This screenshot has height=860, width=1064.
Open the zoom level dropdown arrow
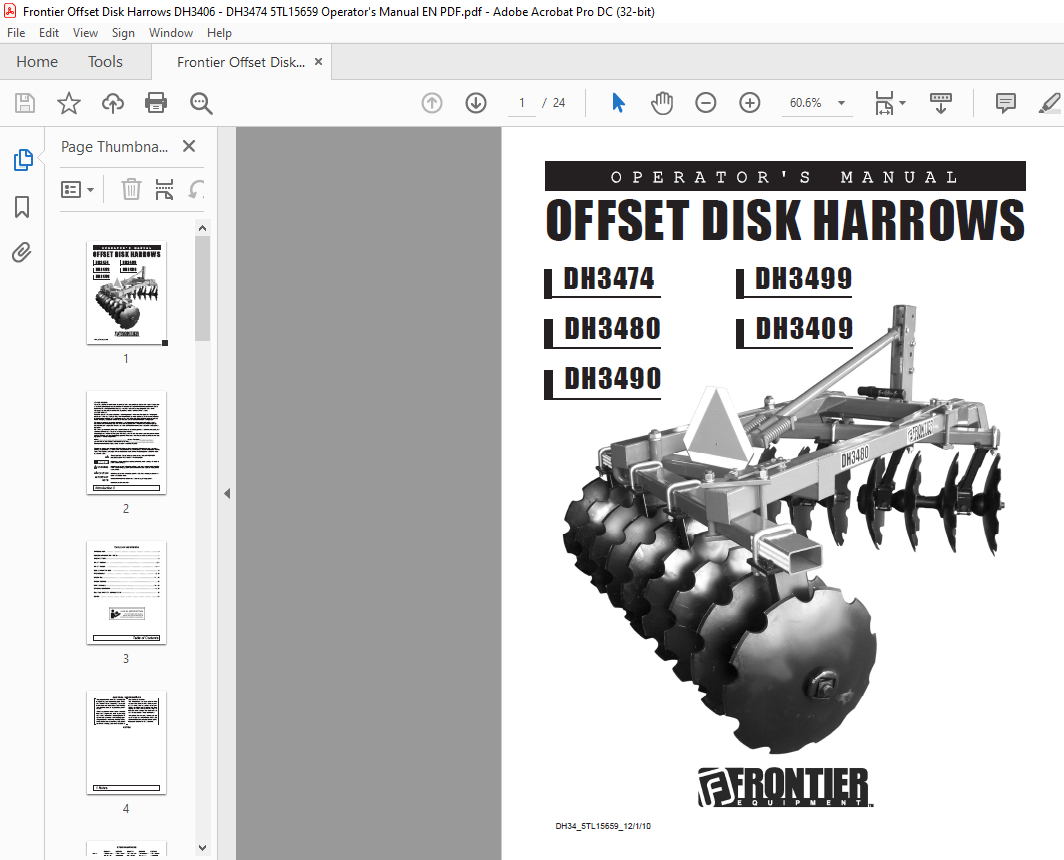point(841,103)
